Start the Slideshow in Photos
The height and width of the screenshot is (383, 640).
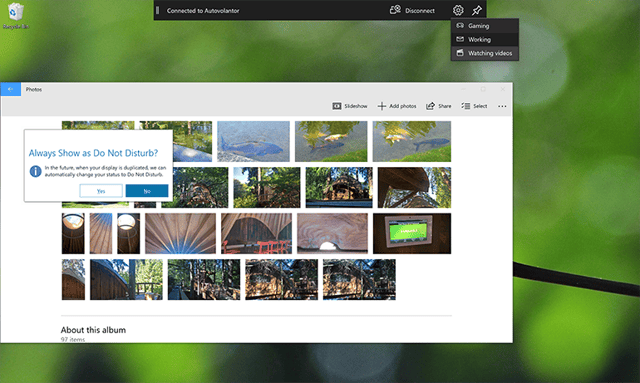(350, 106)
